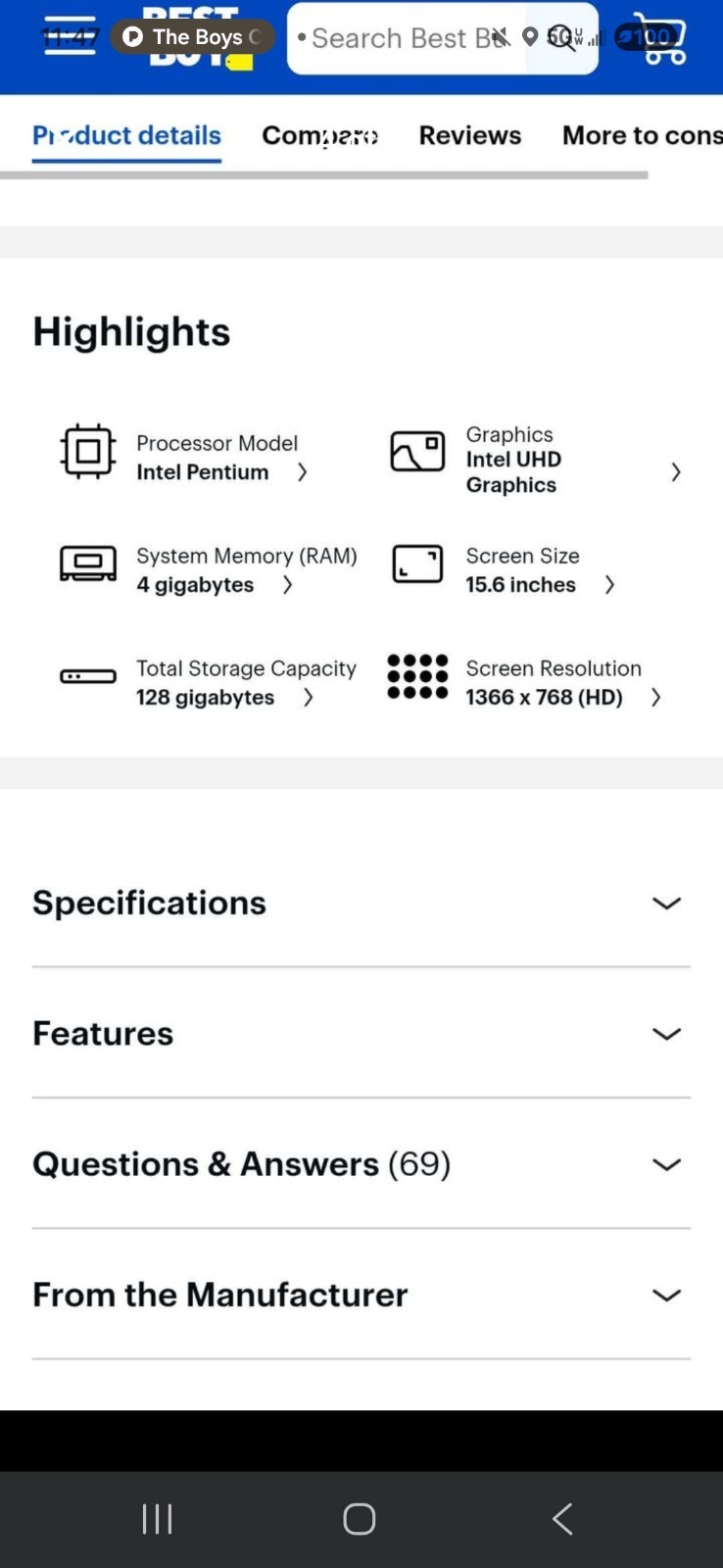Viewport: 723px width, 1568px height.
Task: Switch to the Reviews tab
Action: click(x=470, y=135)
